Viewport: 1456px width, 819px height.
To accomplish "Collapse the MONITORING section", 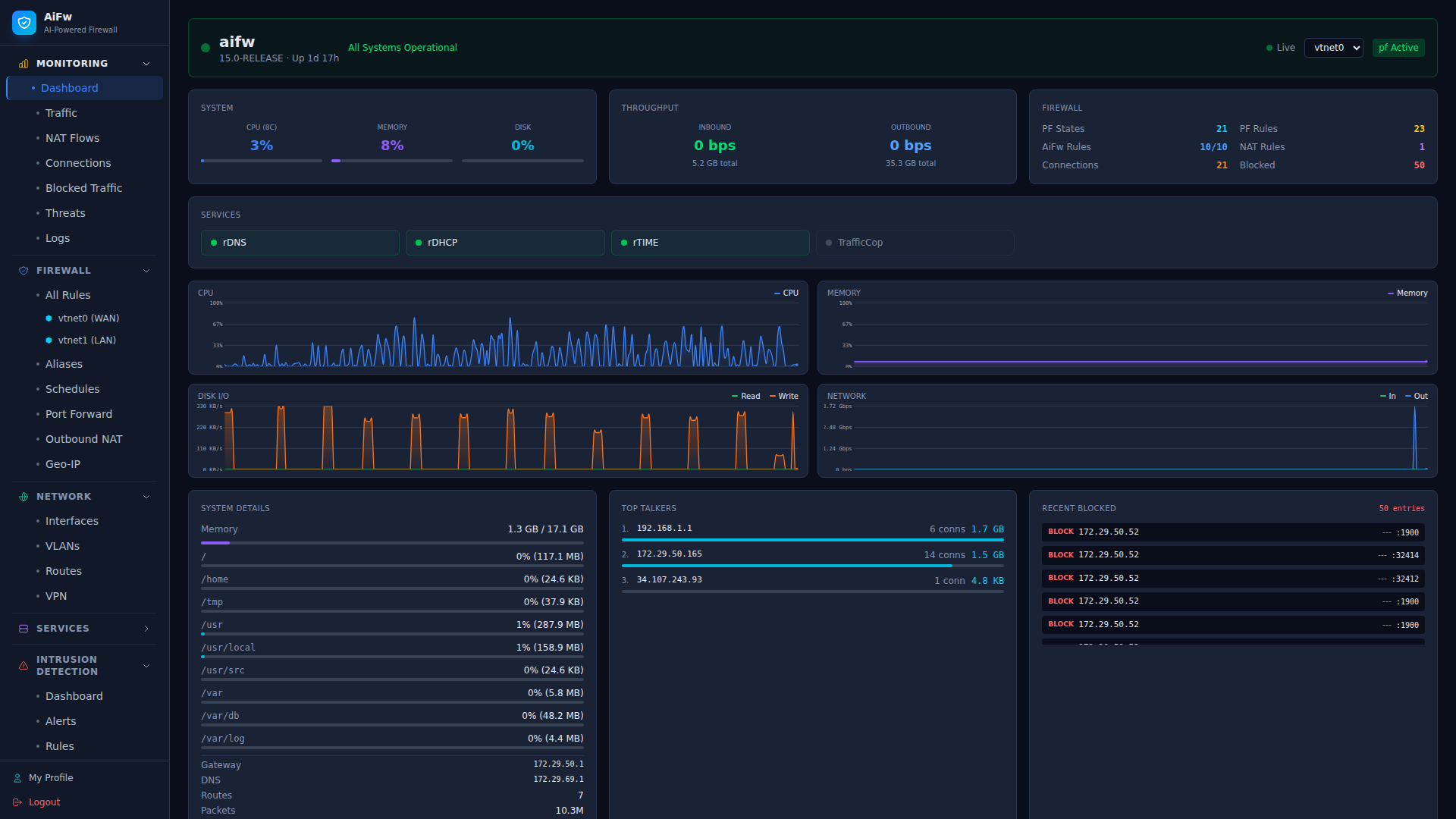I will coord(146,64).
